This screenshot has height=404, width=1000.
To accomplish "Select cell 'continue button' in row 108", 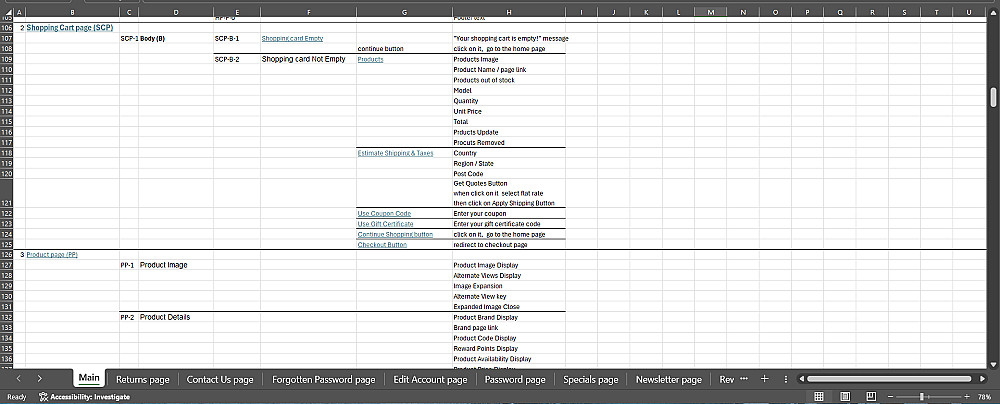I will pyautogui.click(x=404, y=49).
